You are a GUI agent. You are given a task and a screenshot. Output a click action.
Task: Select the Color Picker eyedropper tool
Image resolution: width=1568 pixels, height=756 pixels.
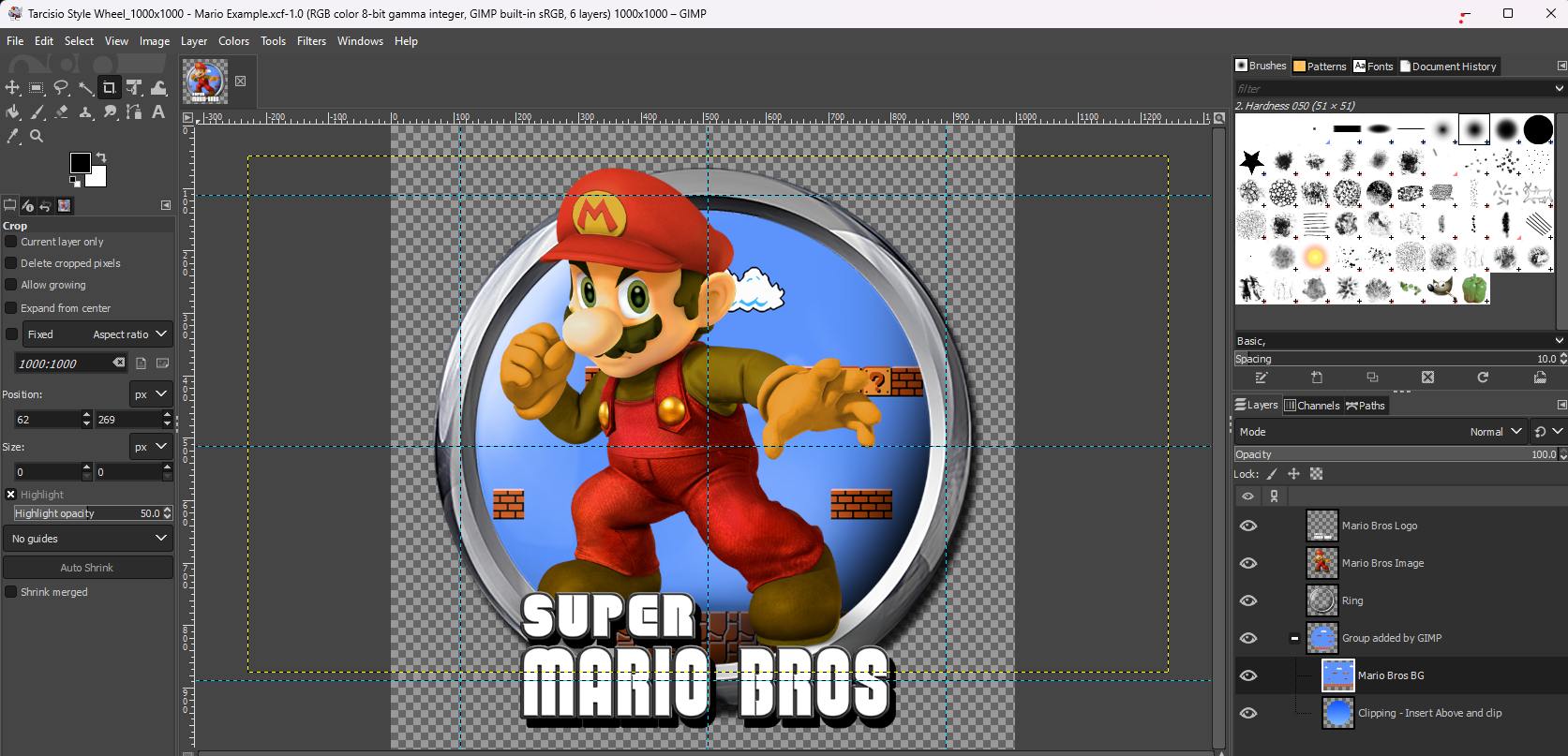(12, 136)
